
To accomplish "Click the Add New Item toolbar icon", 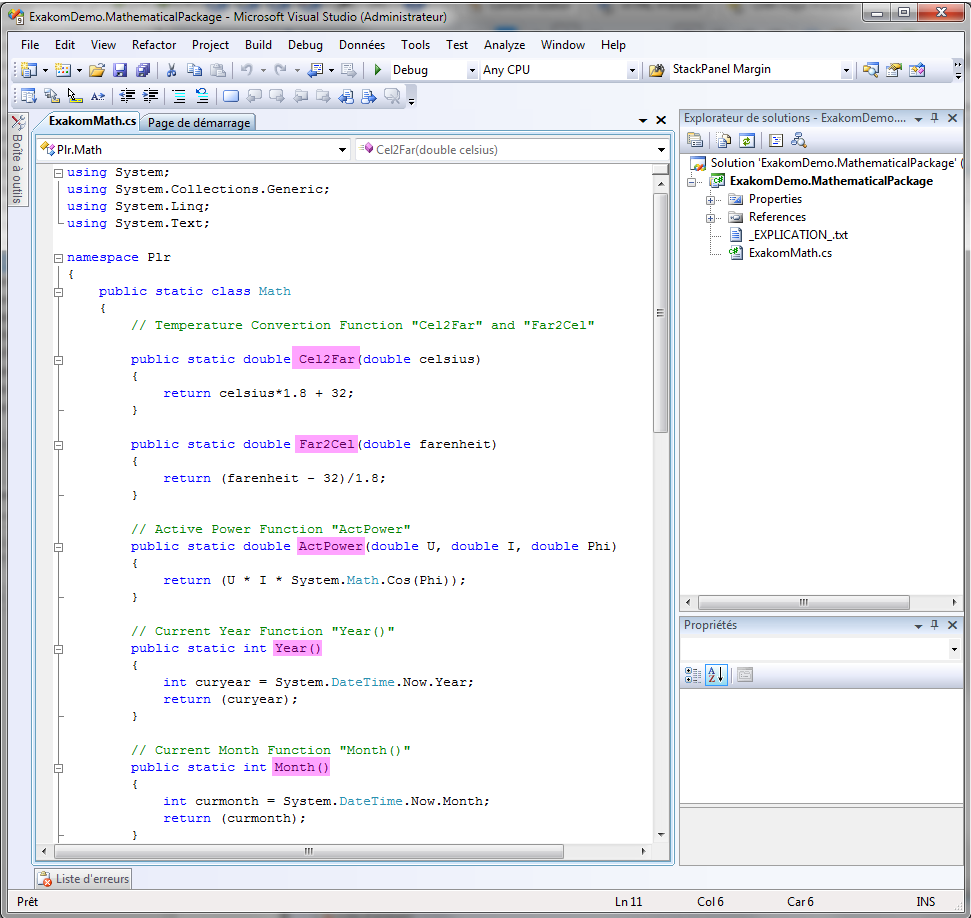I will pyautogui.click(x=63, y=70).
